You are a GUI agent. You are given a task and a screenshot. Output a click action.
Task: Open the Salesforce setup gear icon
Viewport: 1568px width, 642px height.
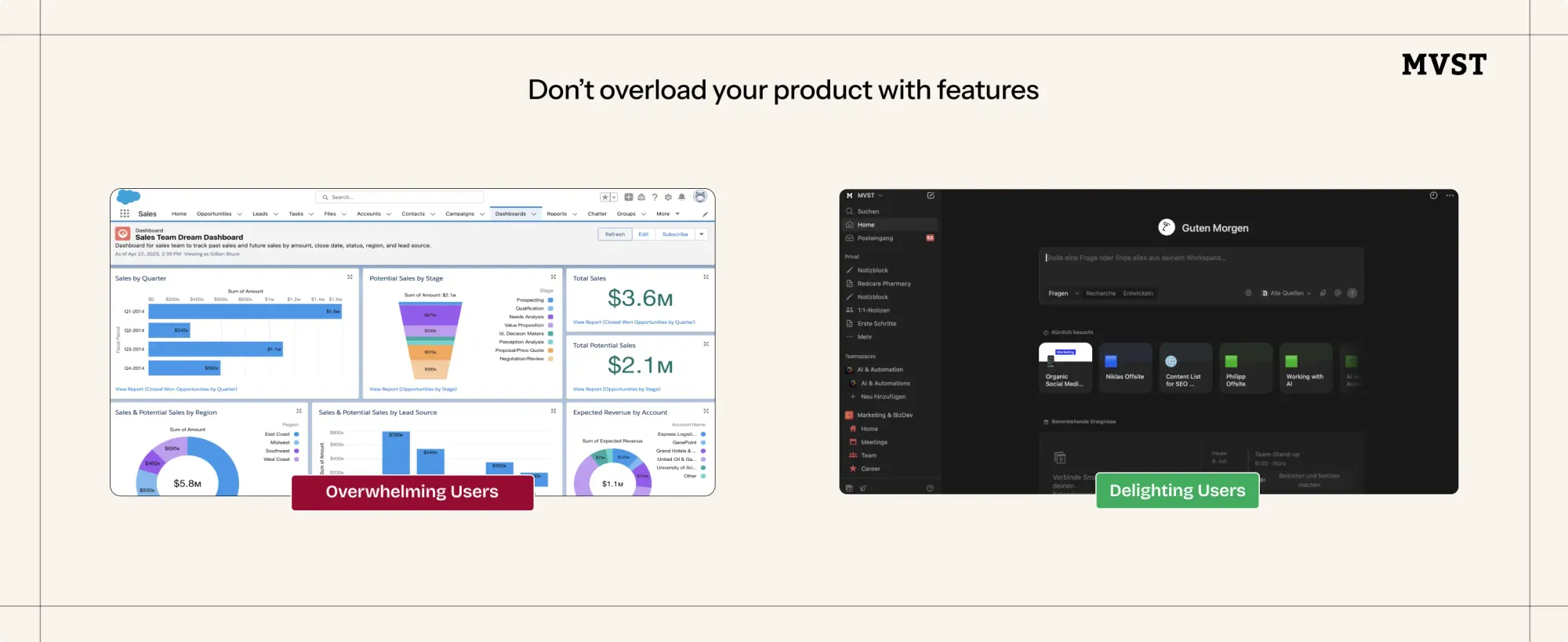tap(668, 198)
